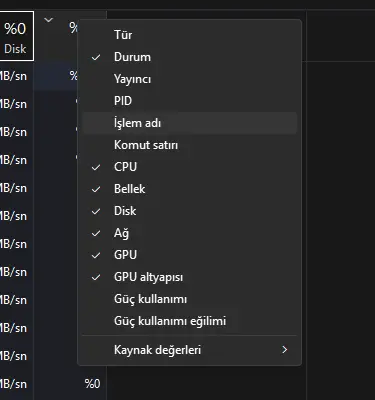Click the %0 Disk column header
This screenshot has height=400, width=375.
coord(16,36)
